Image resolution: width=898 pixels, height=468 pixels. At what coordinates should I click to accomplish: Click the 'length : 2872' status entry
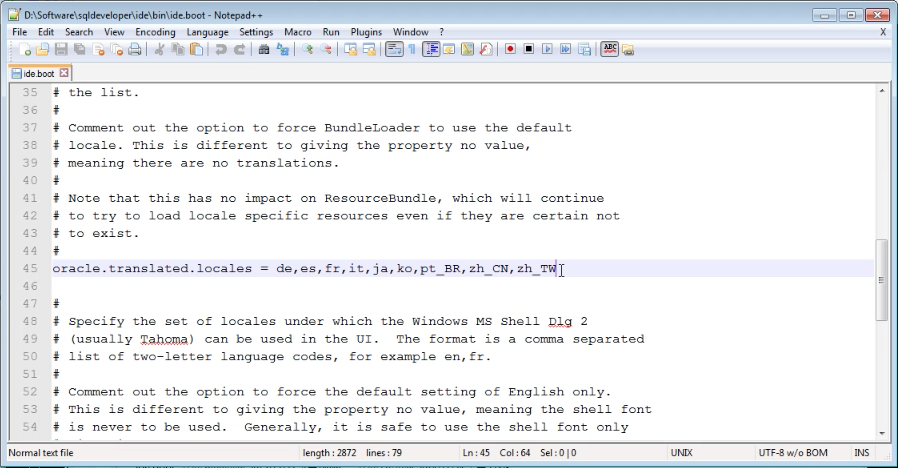coord(329,453)
